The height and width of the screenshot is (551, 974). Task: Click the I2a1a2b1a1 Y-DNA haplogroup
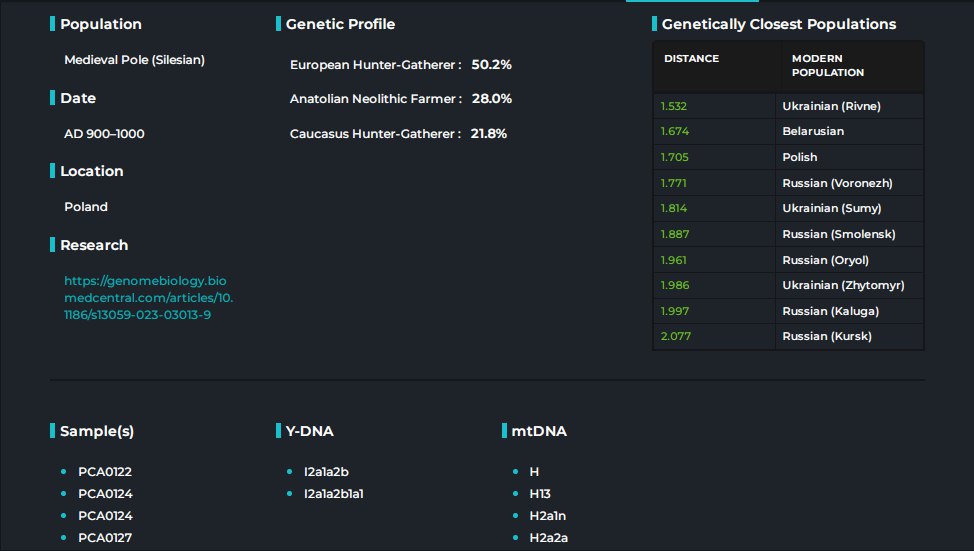pos(334,494)
